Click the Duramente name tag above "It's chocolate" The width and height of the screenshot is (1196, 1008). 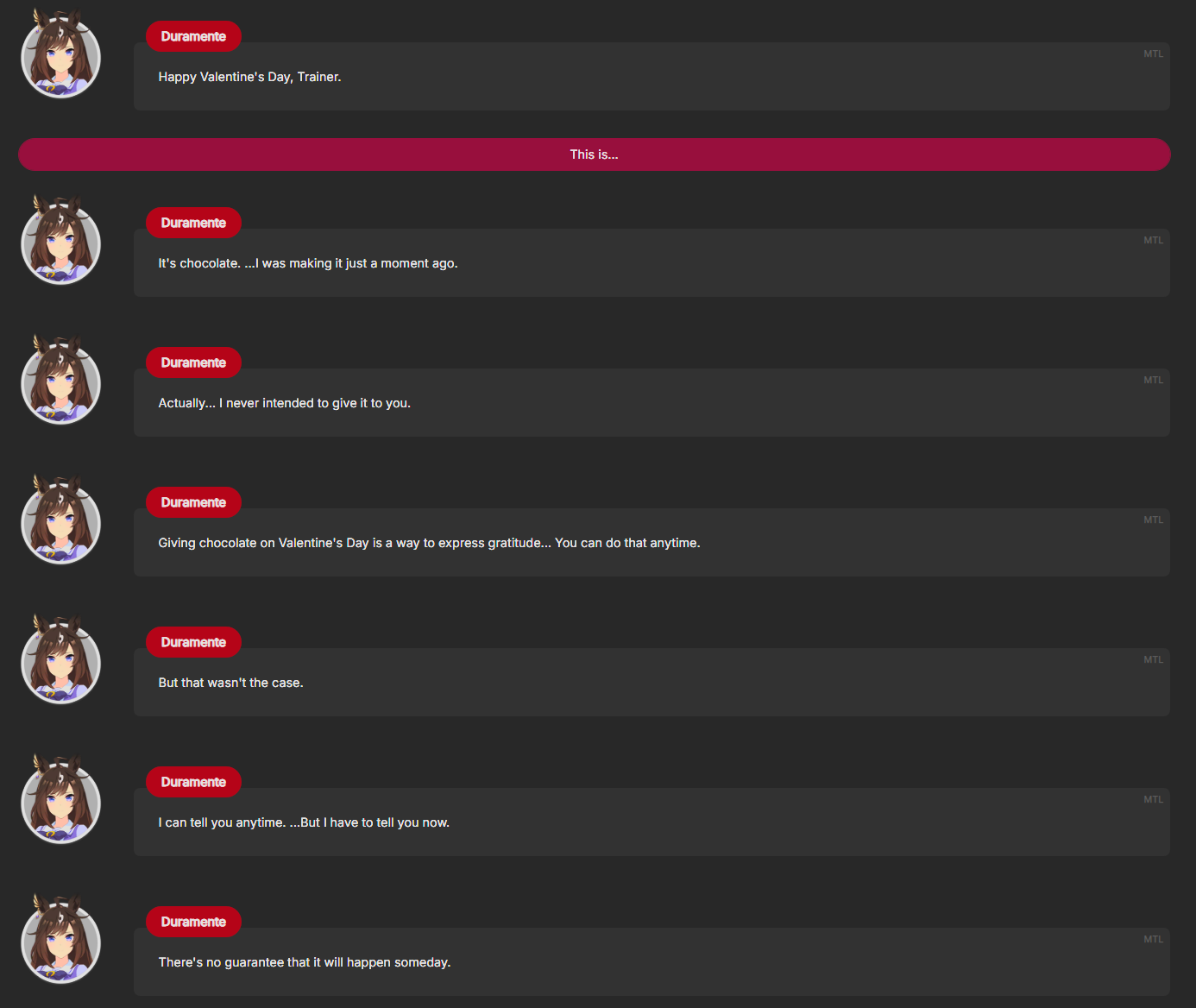(x=193, y=223)
